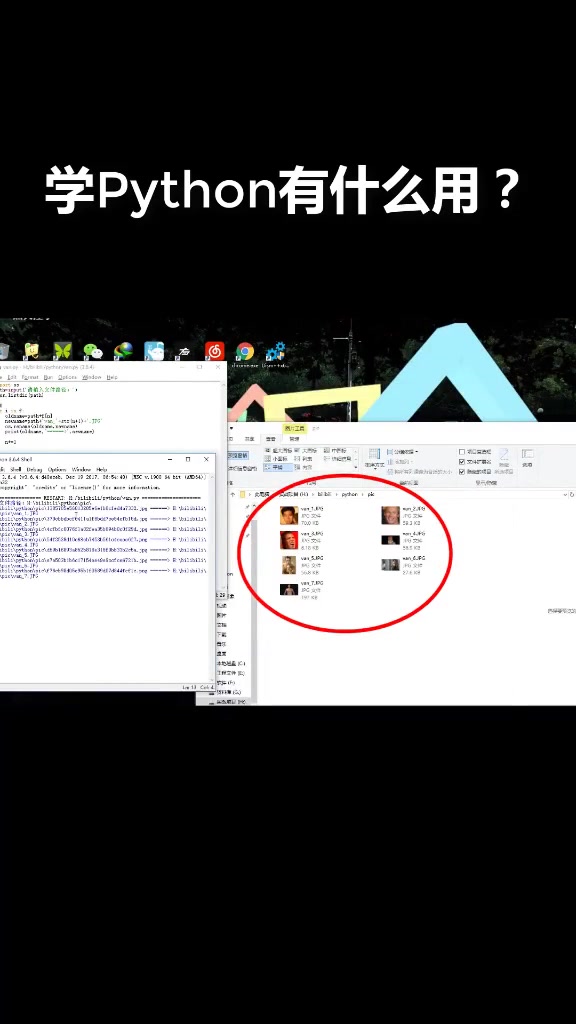Open the WeChat desktop shortcut
Image resolution: width=576 pixels, height=1024 pixels.
(93, 351)
